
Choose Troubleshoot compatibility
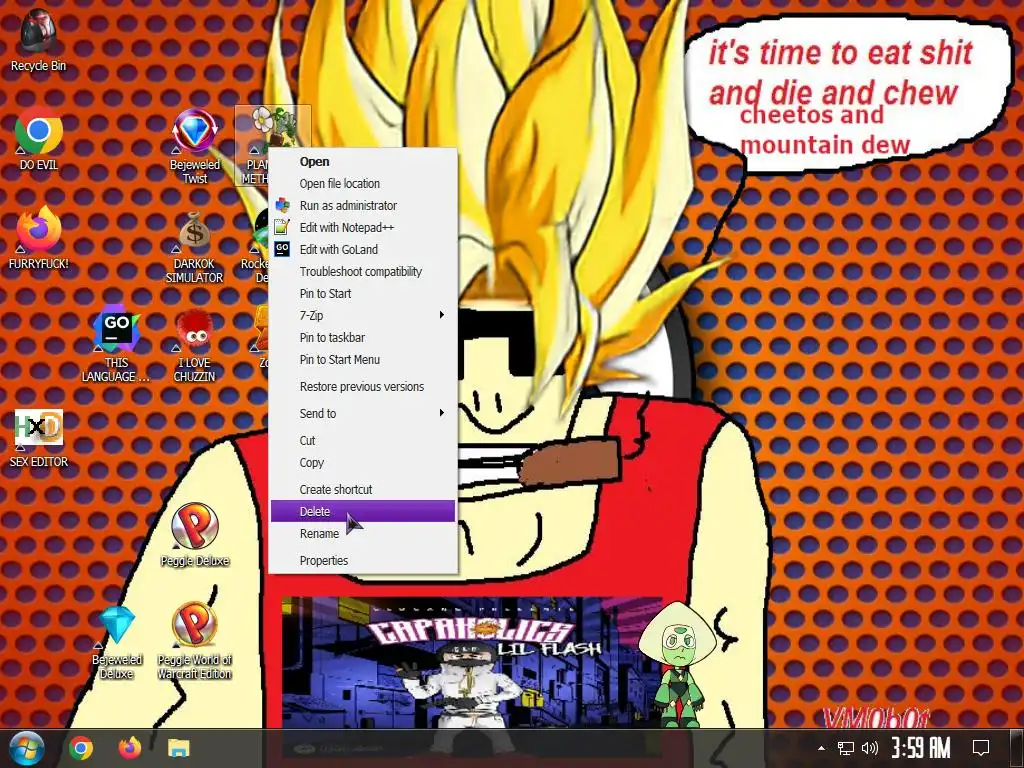pos(363,272)
